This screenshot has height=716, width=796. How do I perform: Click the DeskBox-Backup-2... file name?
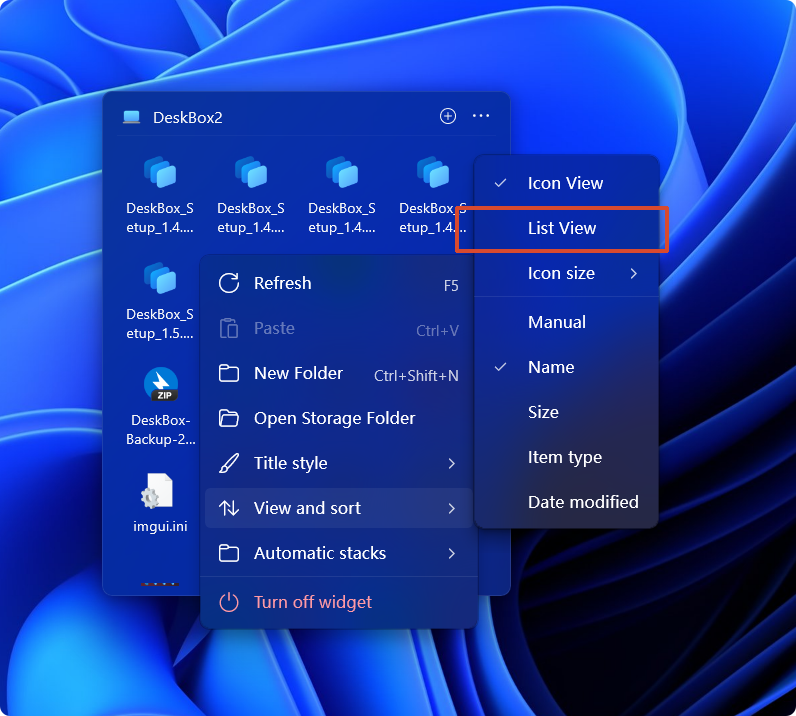coord(160,430)
